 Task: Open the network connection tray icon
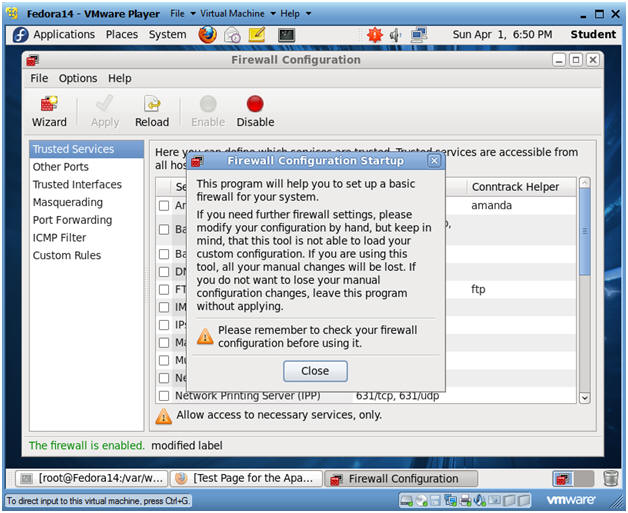pyautogui.click(x=419, y=35)
